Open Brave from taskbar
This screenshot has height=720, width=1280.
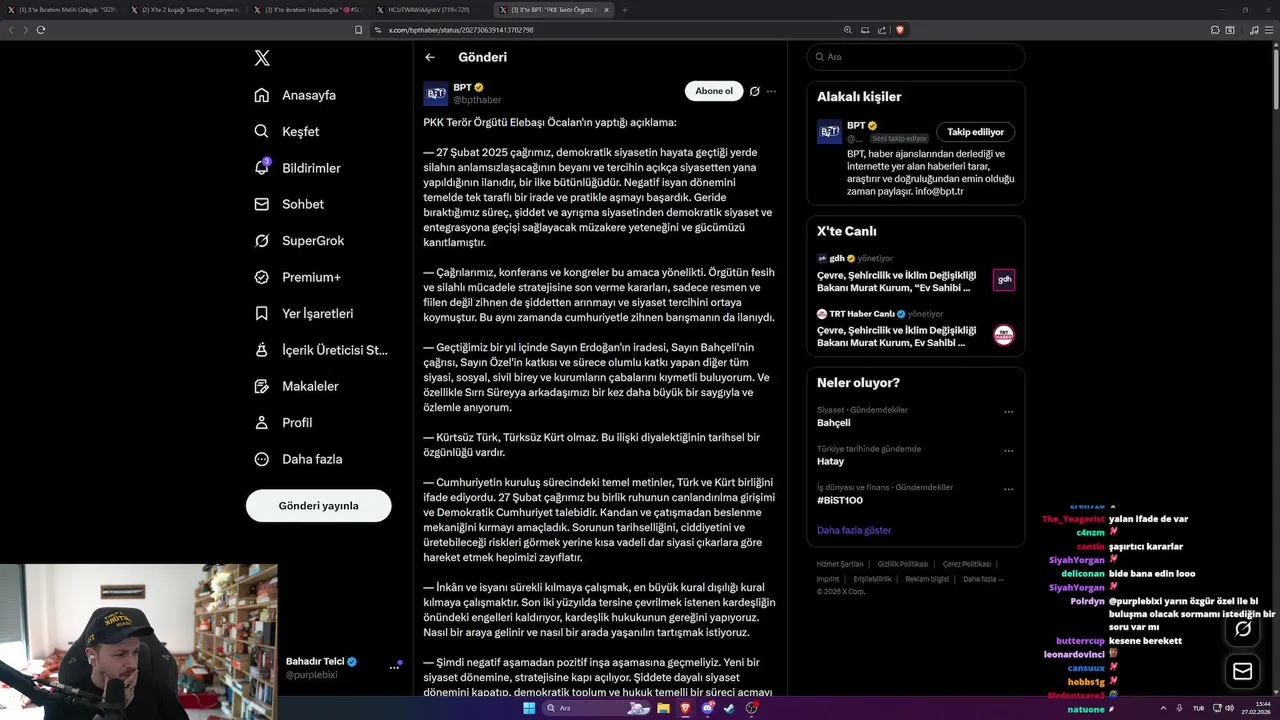click(x=685, y=708)
